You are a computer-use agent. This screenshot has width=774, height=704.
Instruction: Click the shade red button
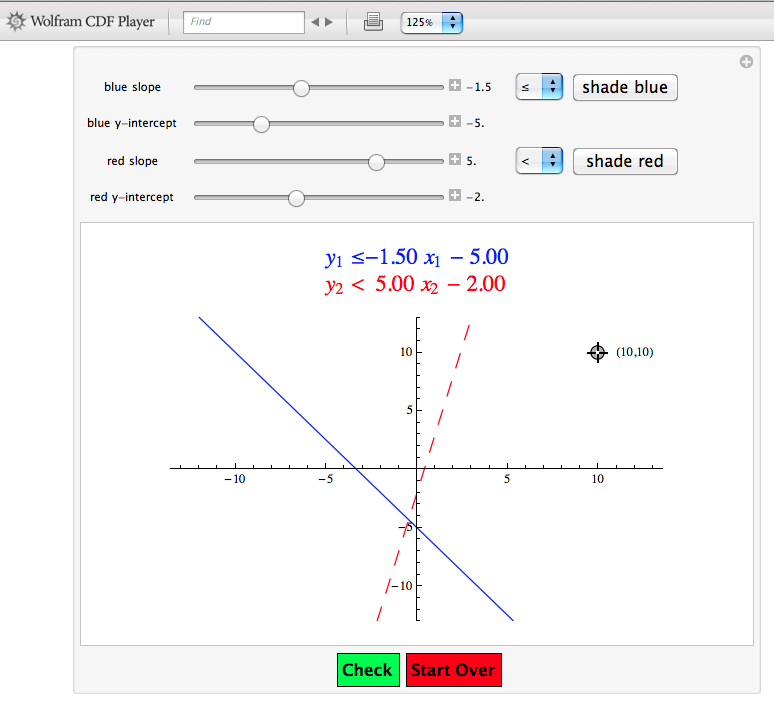click(625, 161)
